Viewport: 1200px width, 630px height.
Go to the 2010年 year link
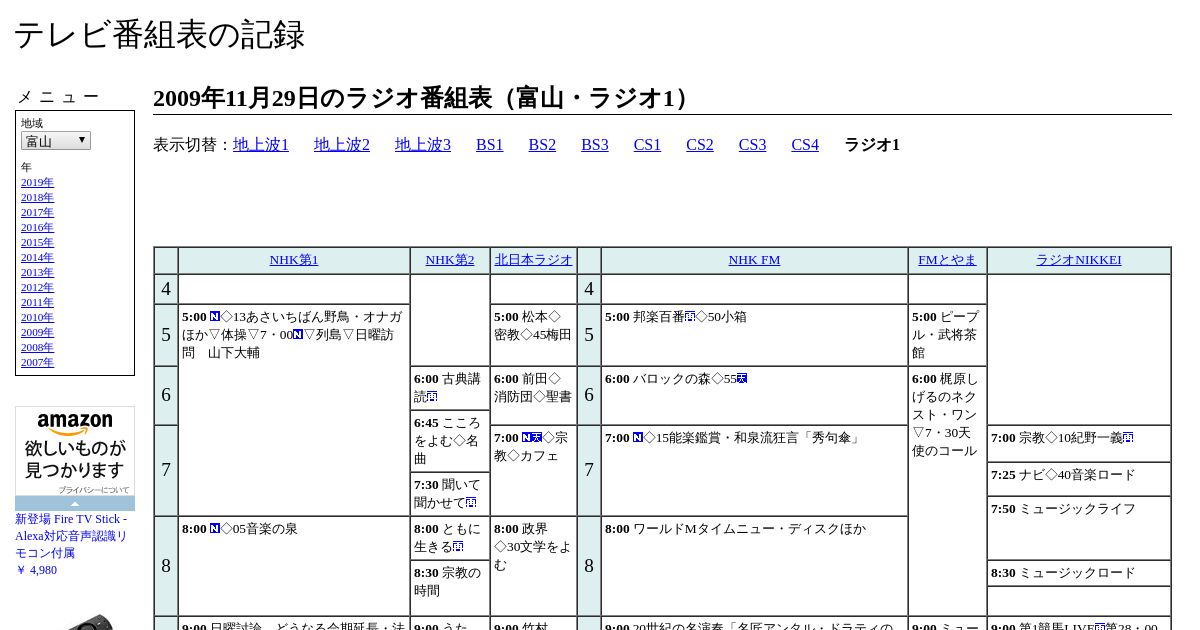[37, 317]
